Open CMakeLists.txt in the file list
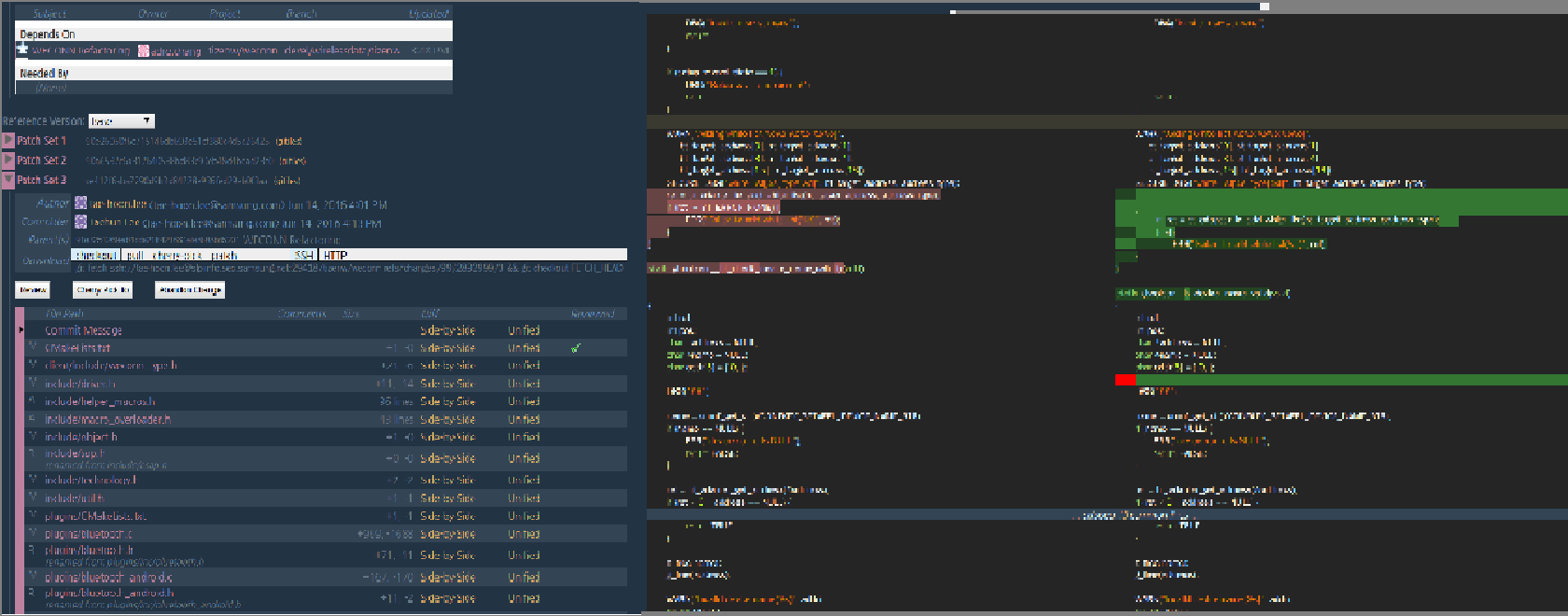This screenshot has width=1568, height=616. (x=77, y=348)
